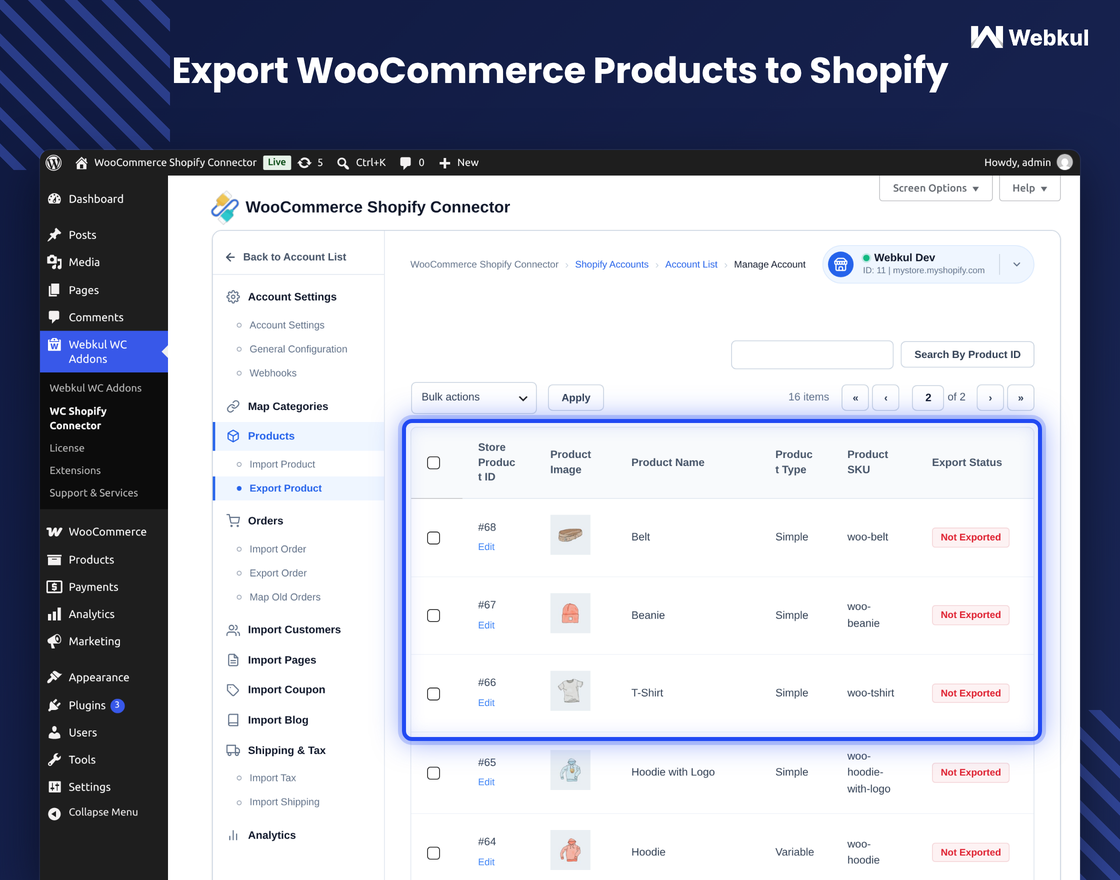Open the Belt product thumbnail

click(x=570, y=535)
